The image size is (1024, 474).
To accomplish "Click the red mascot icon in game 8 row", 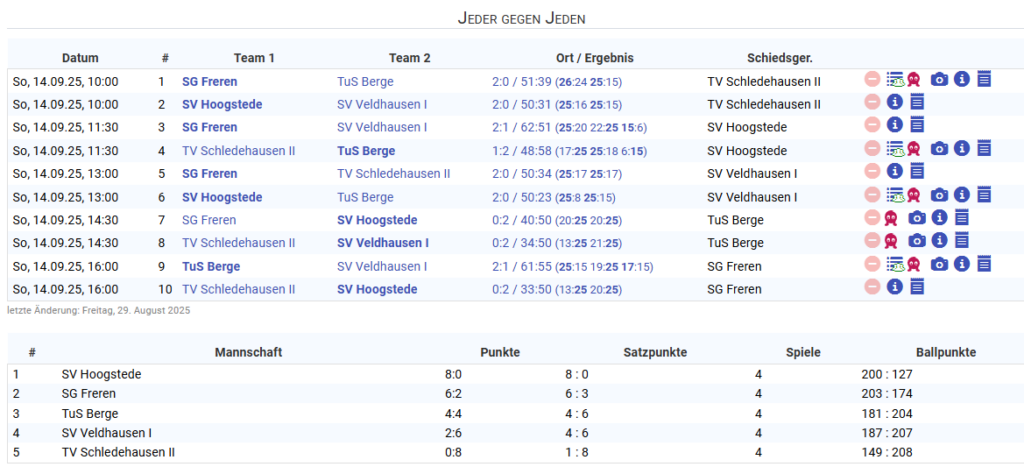I will click(x=891, y=241).
